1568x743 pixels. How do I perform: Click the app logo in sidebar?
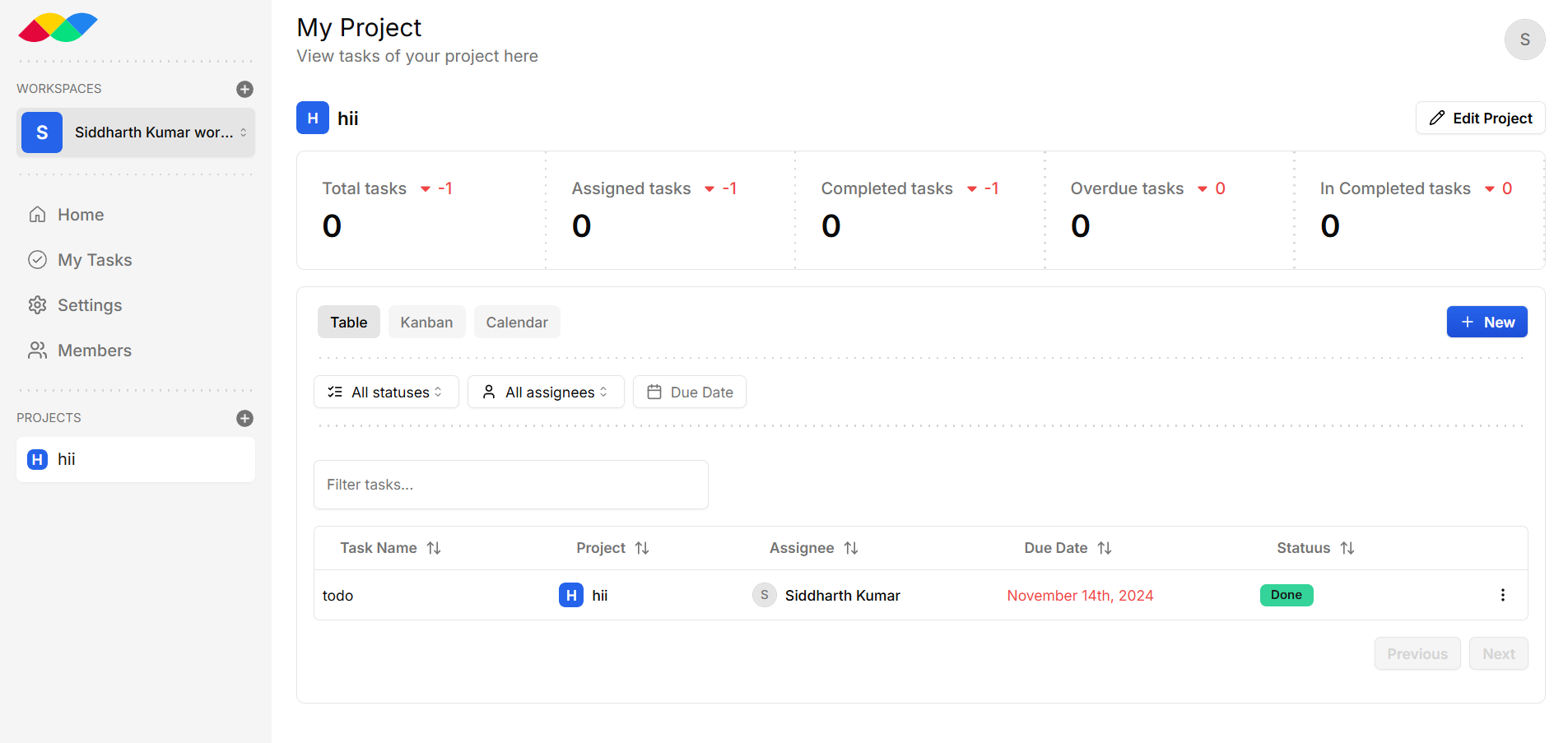click(x=58, y=28)
